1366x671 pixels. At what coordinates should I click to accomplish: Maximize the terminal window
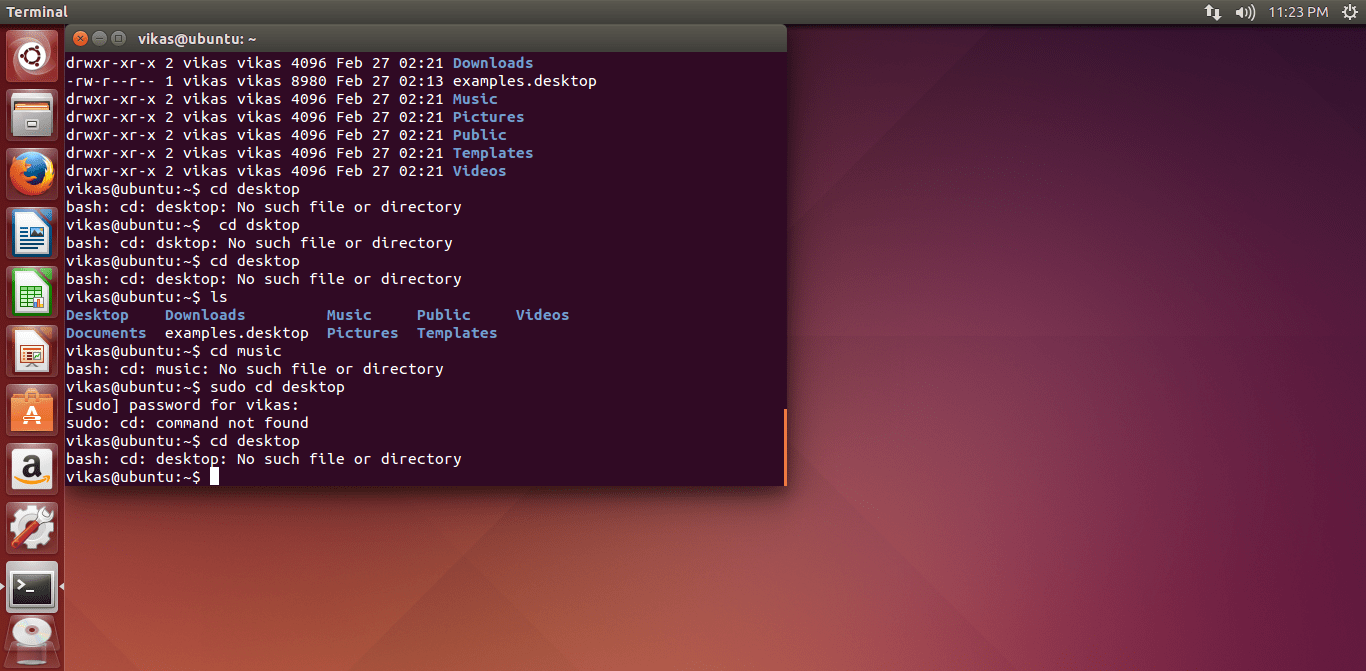coord(117,38)
